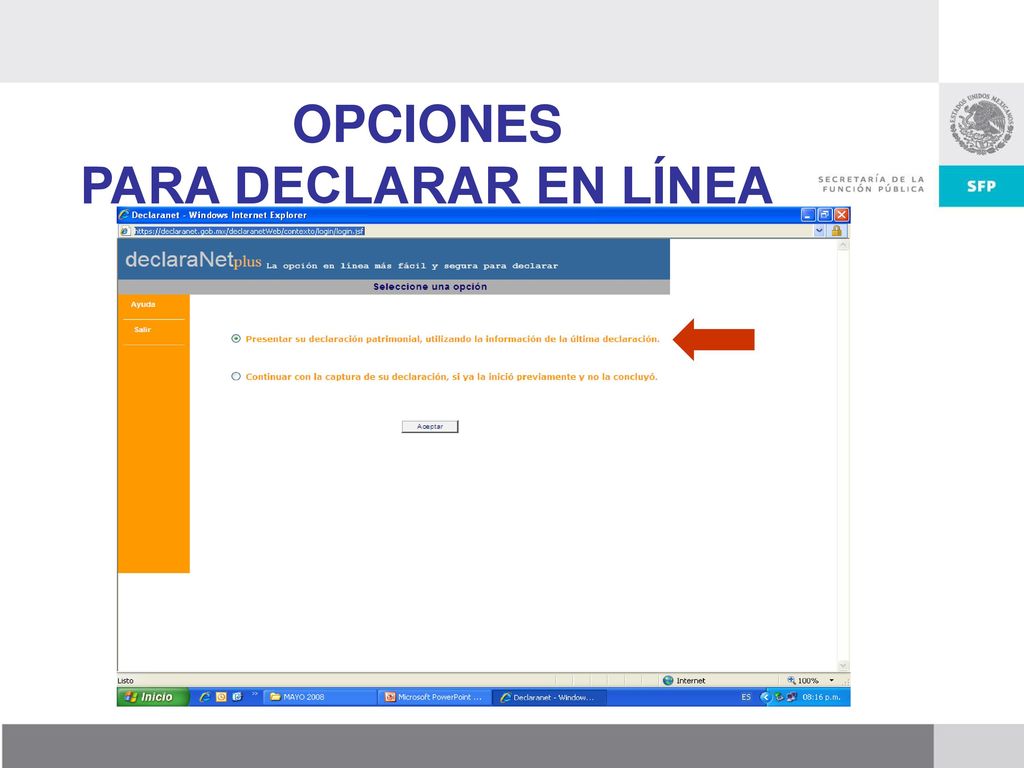Click the Internet Explorer logo in title bar

123,215
